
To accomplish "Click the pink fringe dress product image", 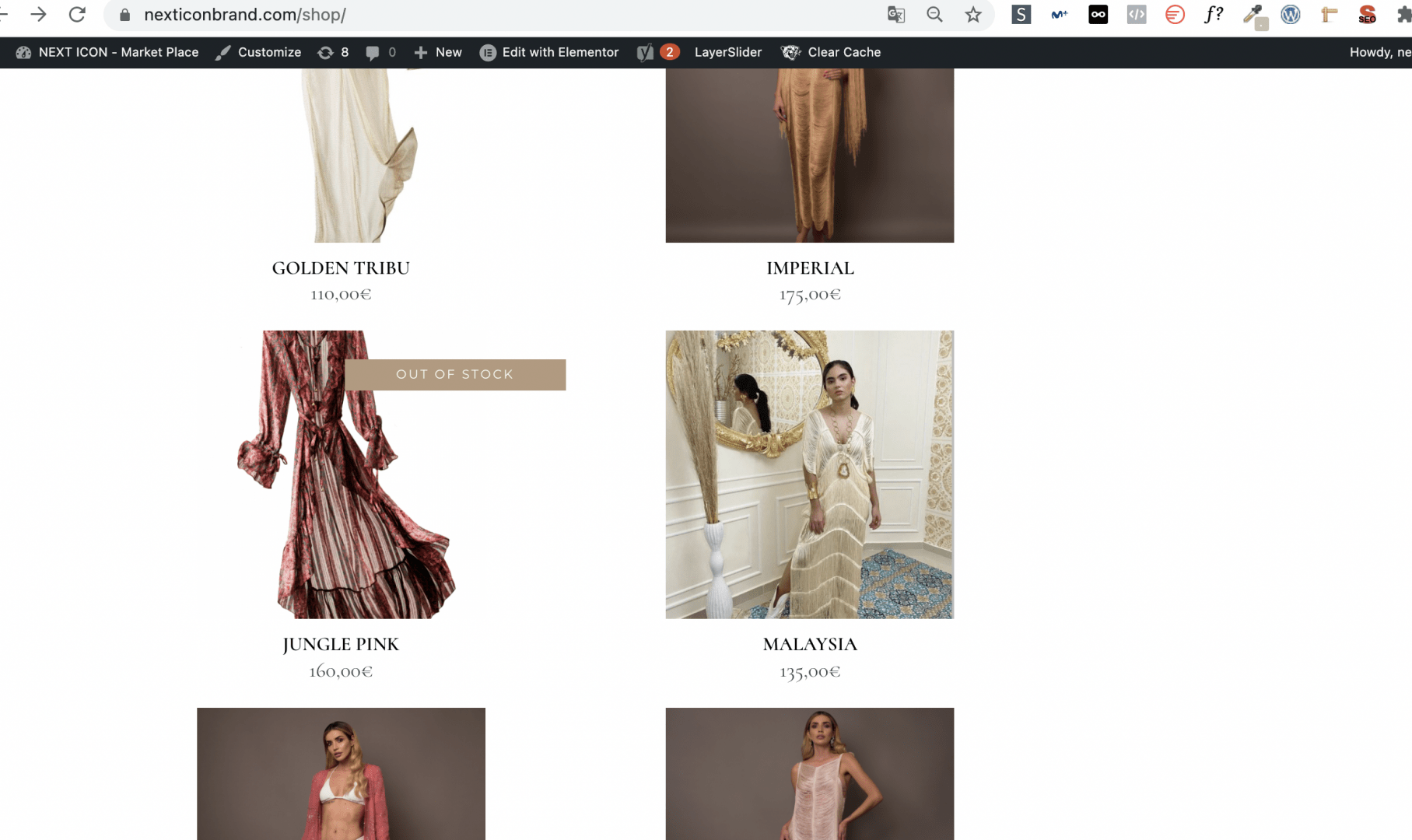I will (810, 774).
